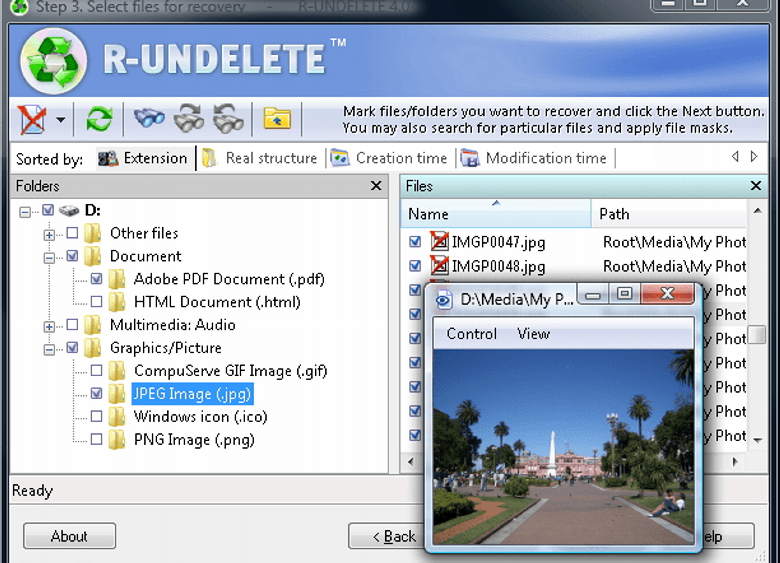
Task: Click the Back button
Action: coord(386,536)
